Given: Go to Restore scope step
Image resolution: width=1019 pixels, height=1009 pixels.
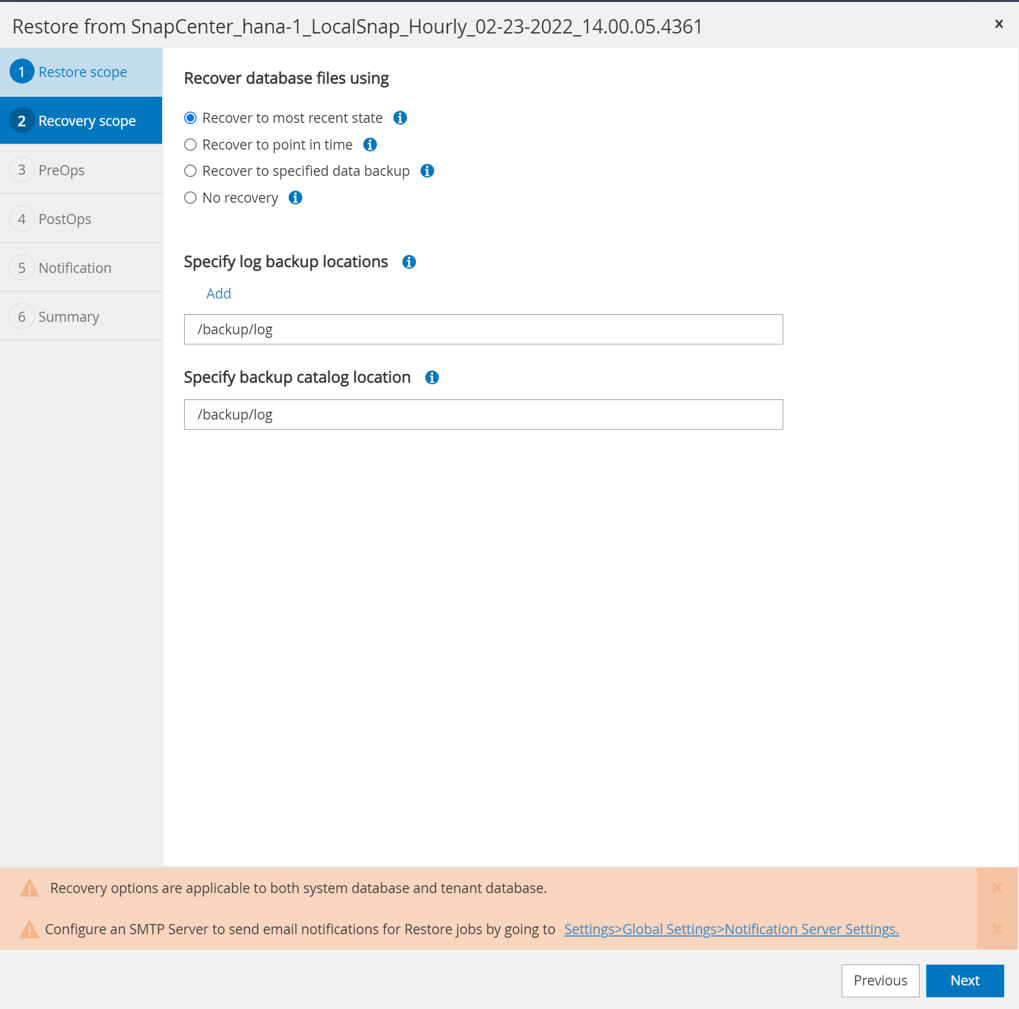Looking at the screenshot, I should pyautogui.click(x=81, y=72).
